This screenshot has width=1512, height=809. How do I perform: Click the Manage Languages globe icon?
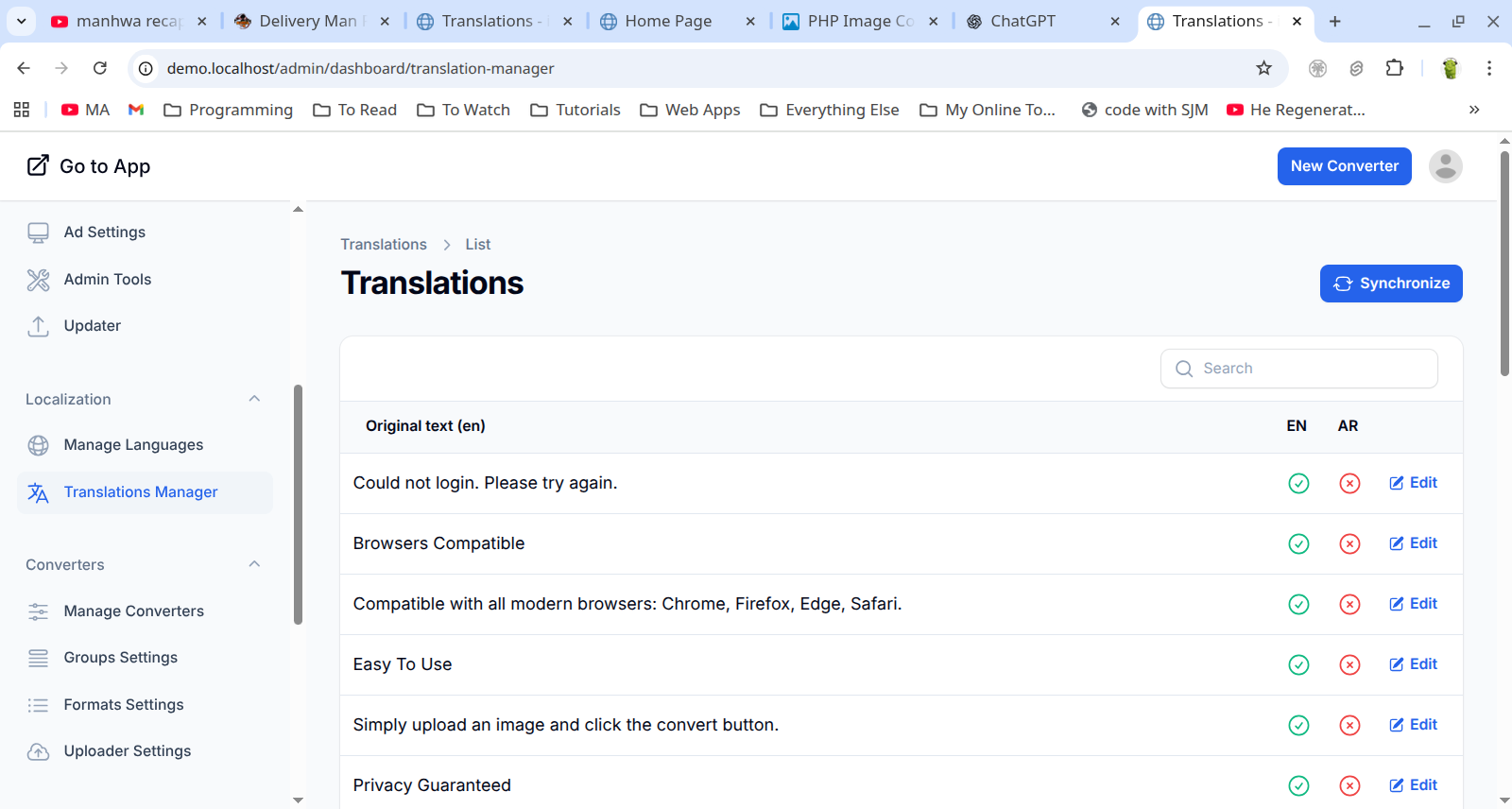click(38, 445)
